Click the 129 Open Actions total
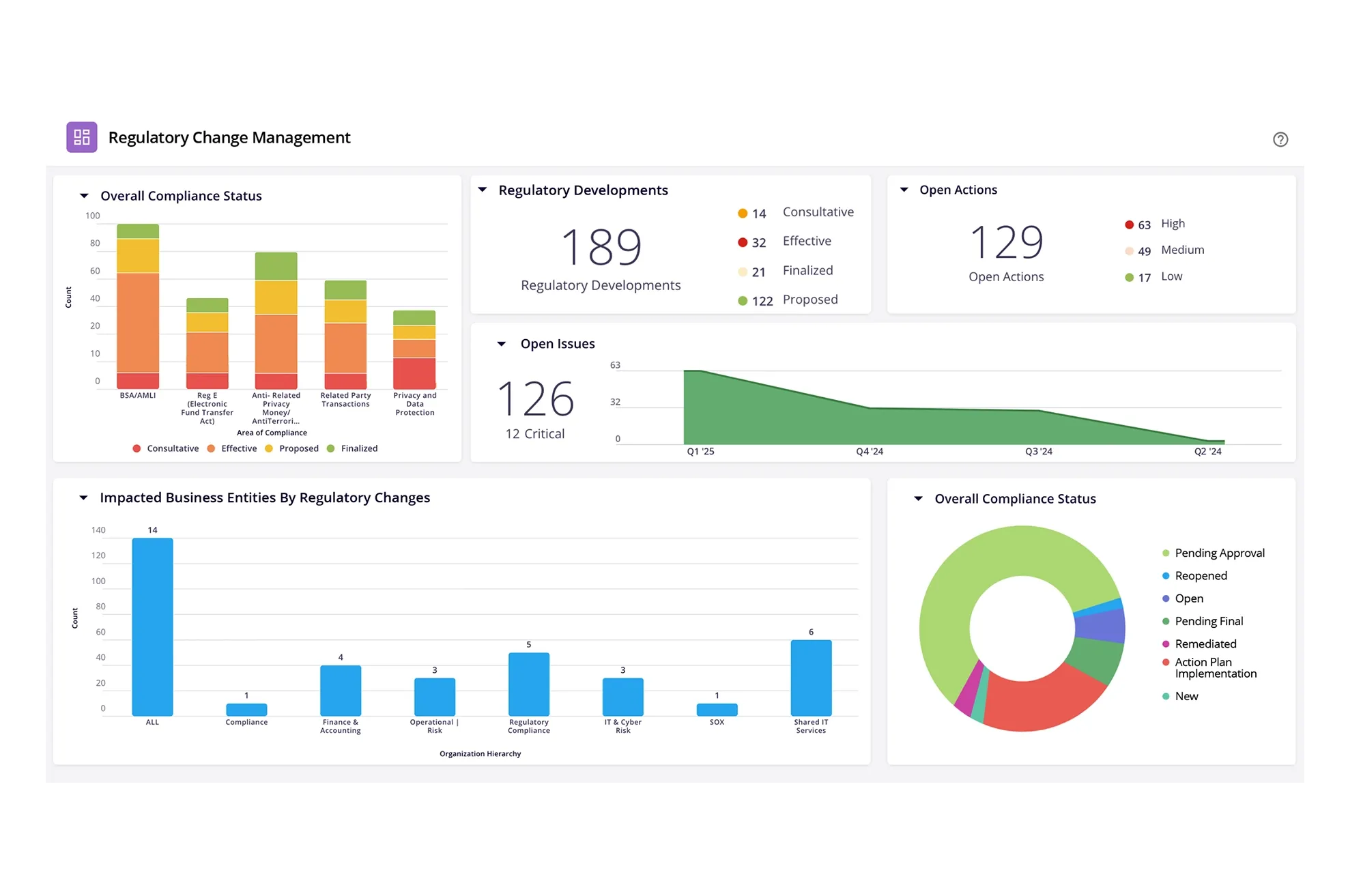The height and width of the screenshot is (896, 1348). 1006,242
